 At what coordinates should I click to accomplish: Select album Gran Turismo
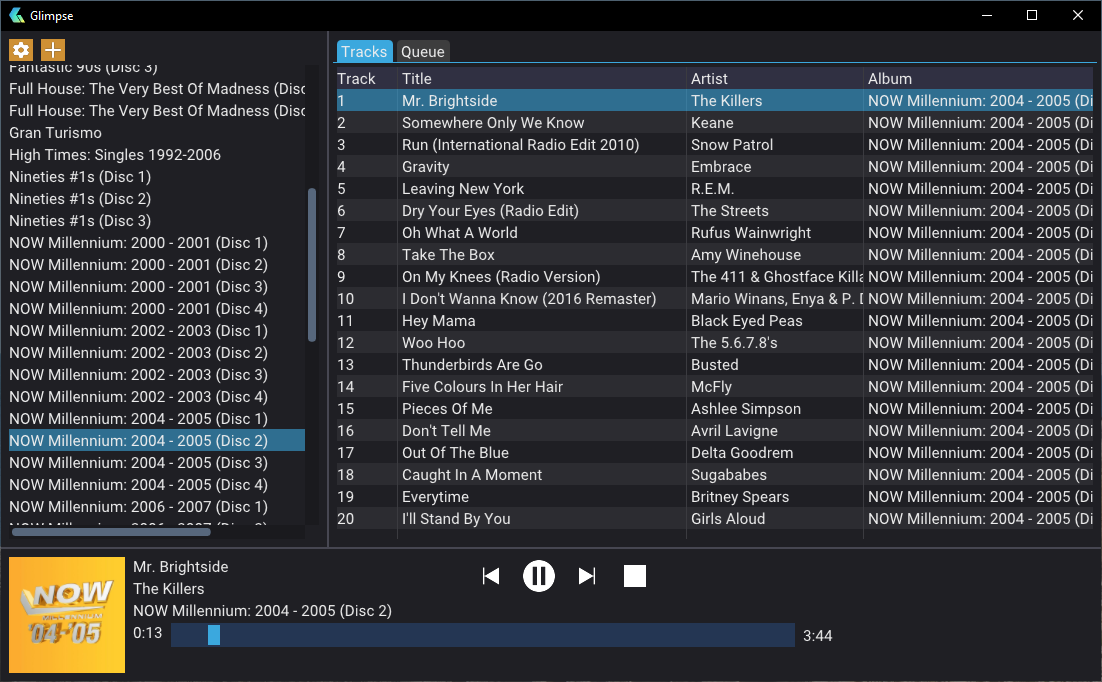pos(157,133)
